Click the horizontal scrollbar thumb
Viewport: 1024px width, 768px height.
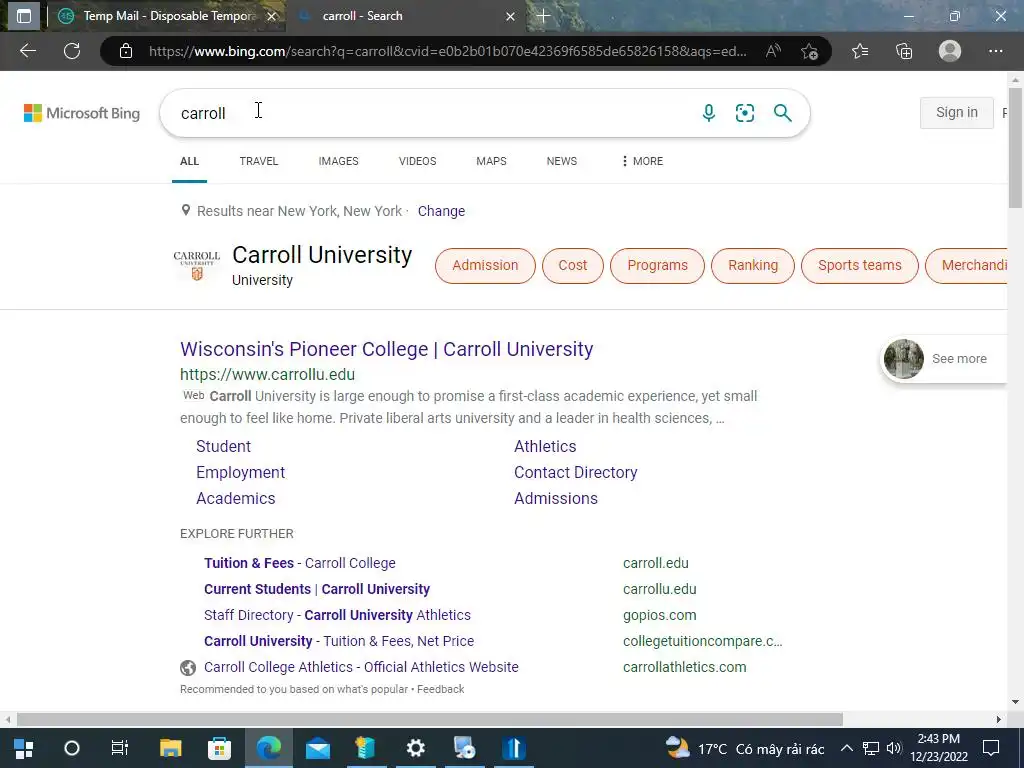tap(430, 719)
